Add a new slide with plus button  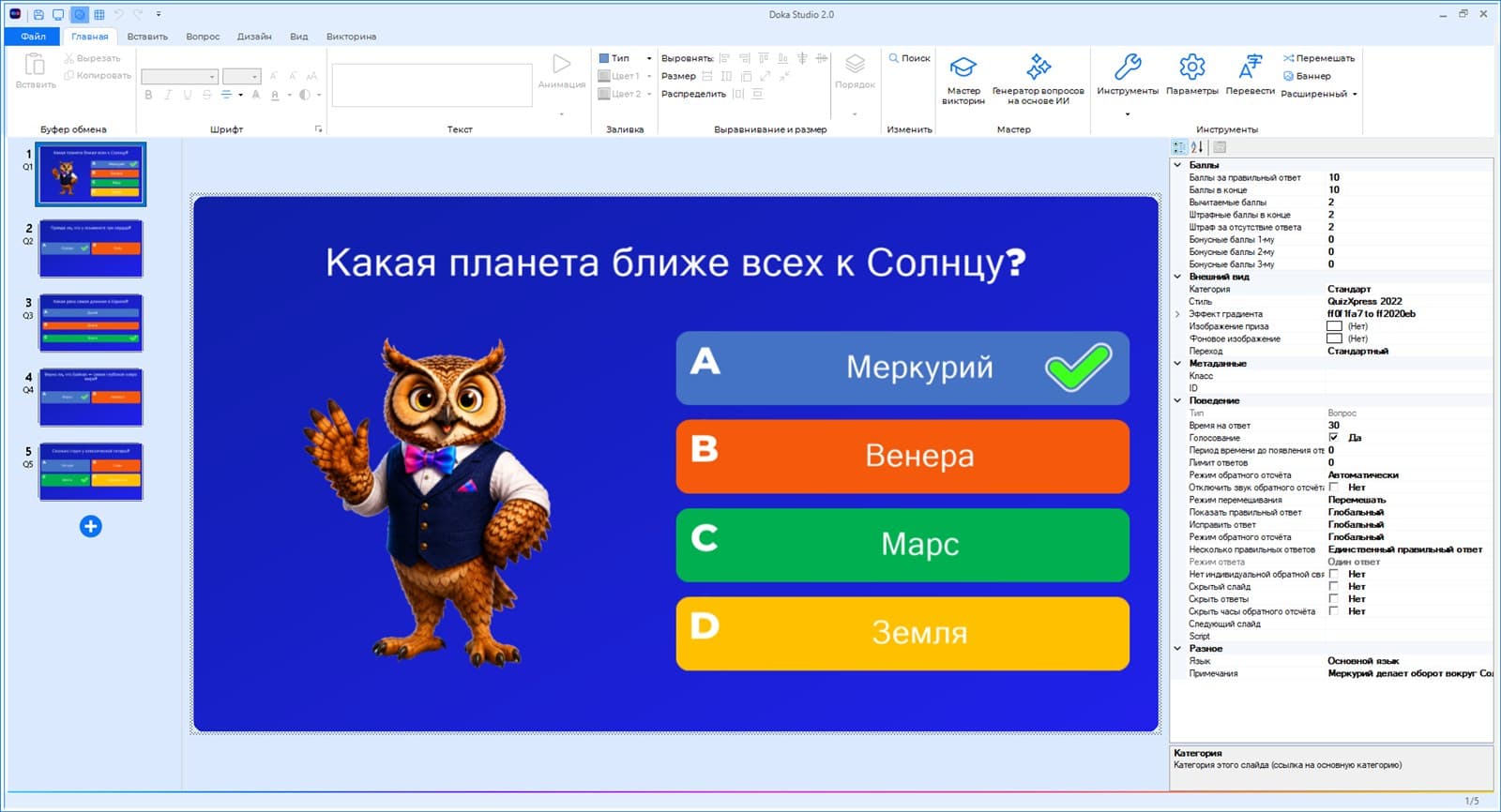(x=90, y=526)
